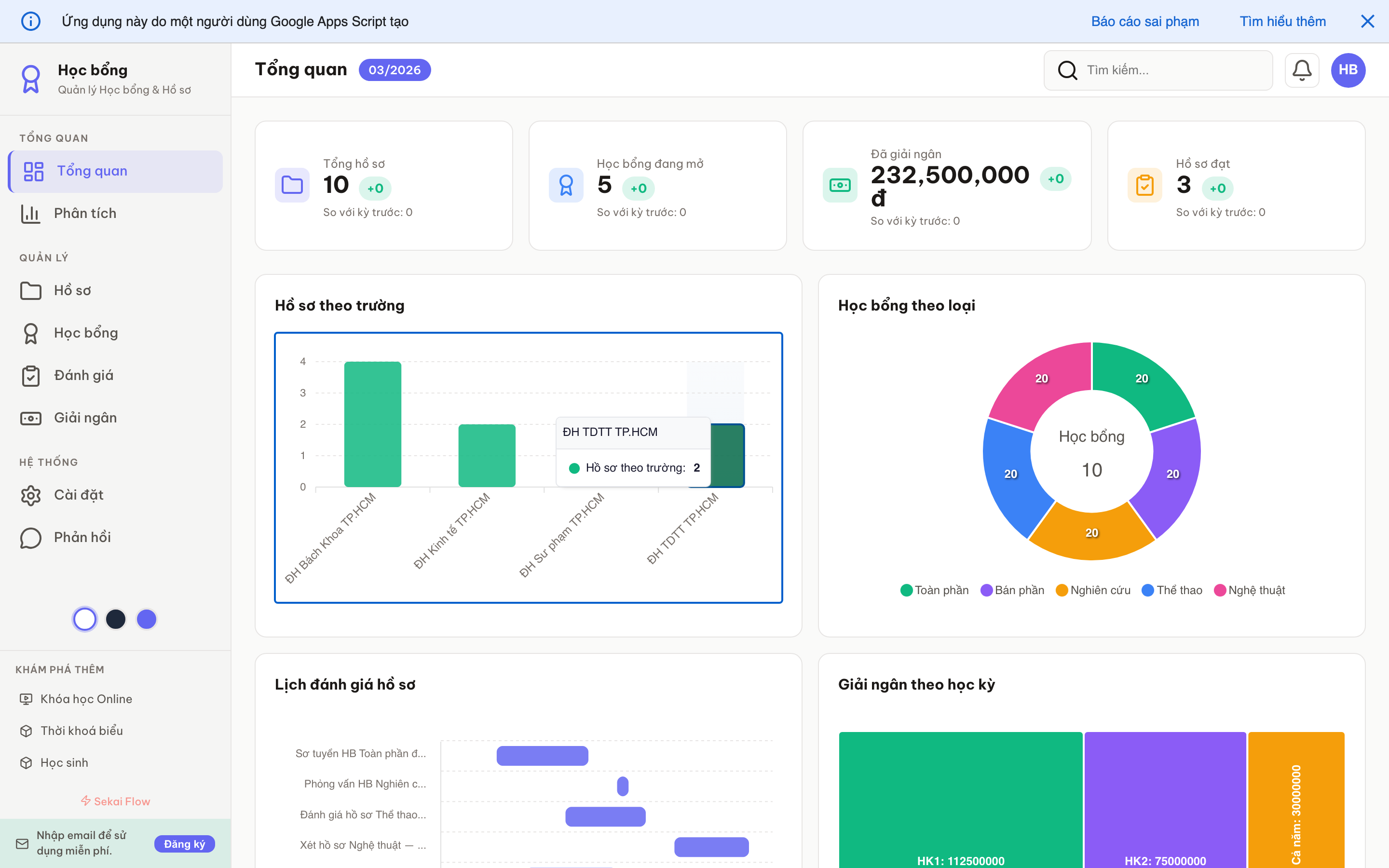Viewport: 1389px width, 868px height.
Task: Select the white light theme swatch
Action: click(85, 619)
